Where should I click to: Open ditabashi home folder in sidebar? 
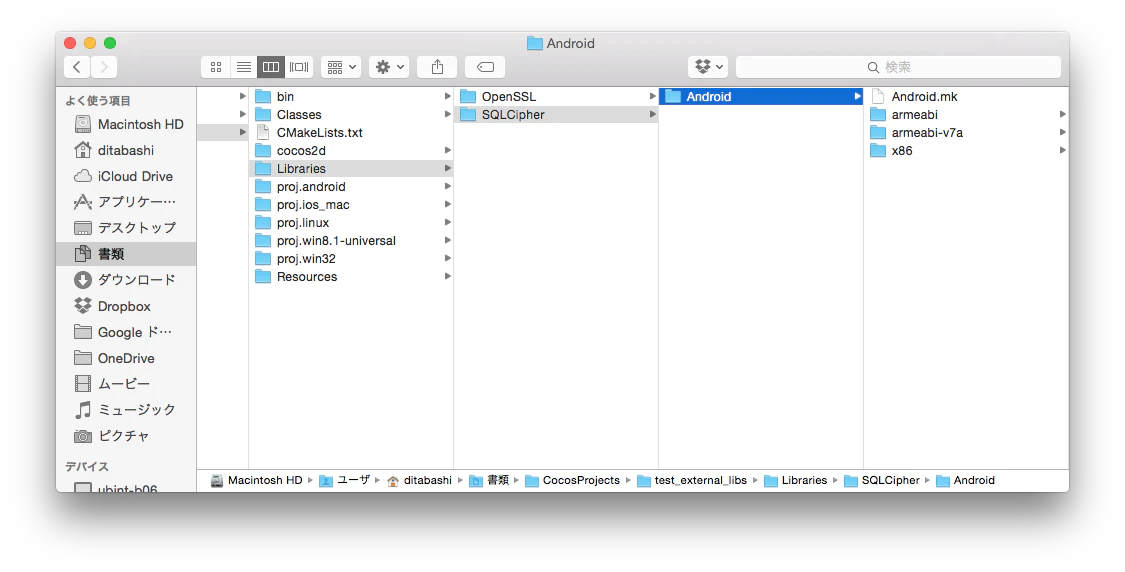pyautogui.click(x=126, y=150)
